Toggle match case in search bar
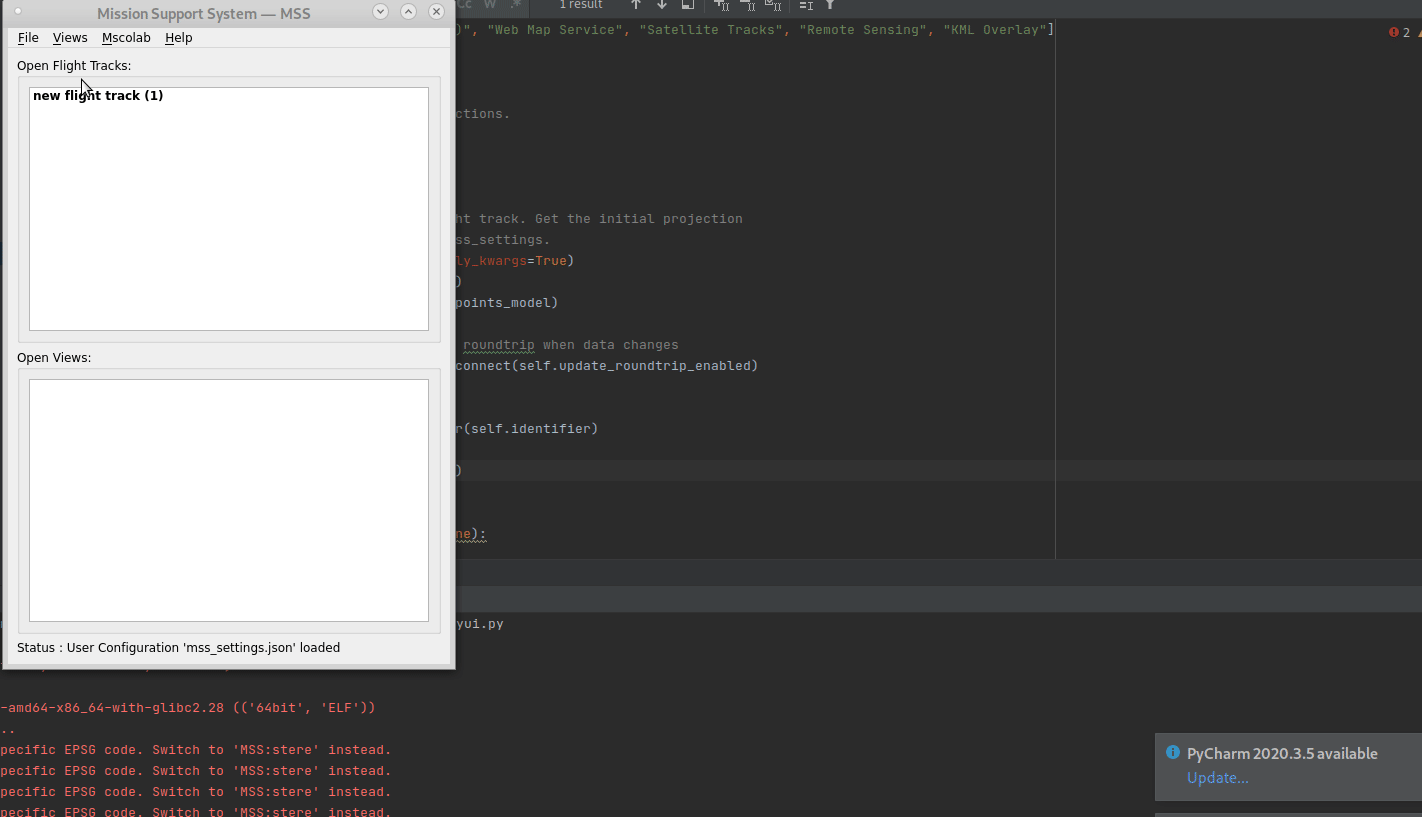Image resolution: width=1422 pixels, height=817 pixels. (x=462, y=5)
